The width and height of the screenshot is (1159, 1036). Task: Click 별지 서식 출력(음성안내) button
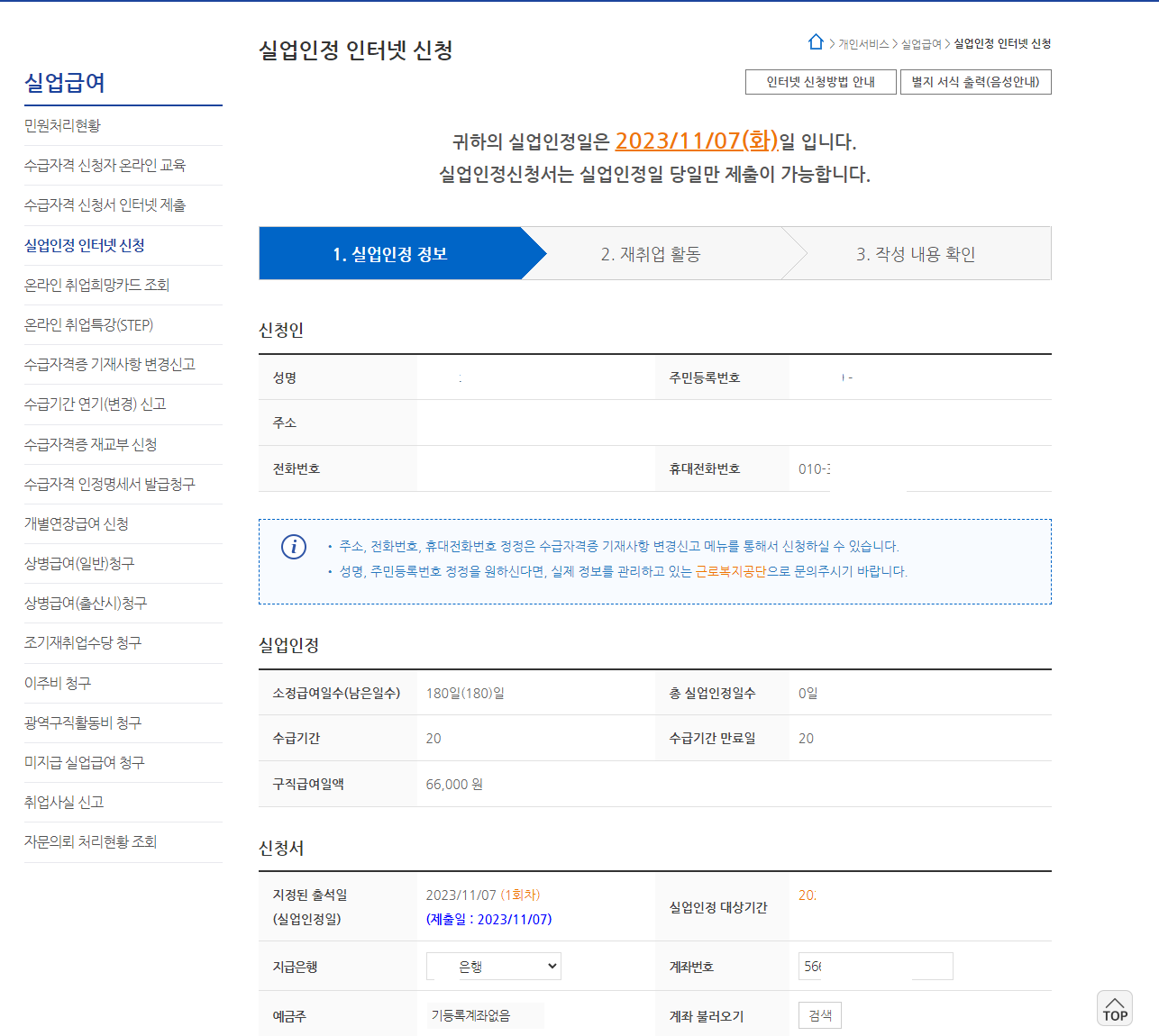click(976, 82)
